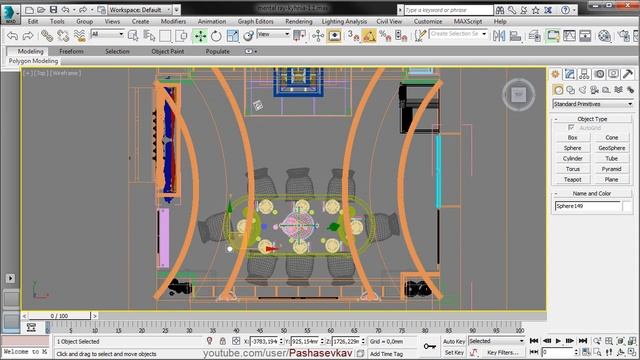Open the Graph Editors menu
Viewport: 640px width, 360px height.
[x=255, y=21]
